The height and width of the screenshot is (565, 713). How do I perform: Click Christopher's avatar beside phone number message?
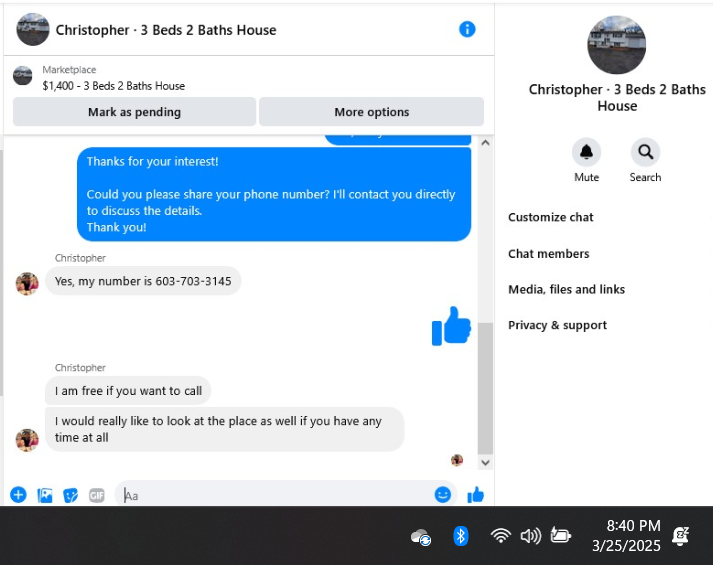click(x=27, y=284)
